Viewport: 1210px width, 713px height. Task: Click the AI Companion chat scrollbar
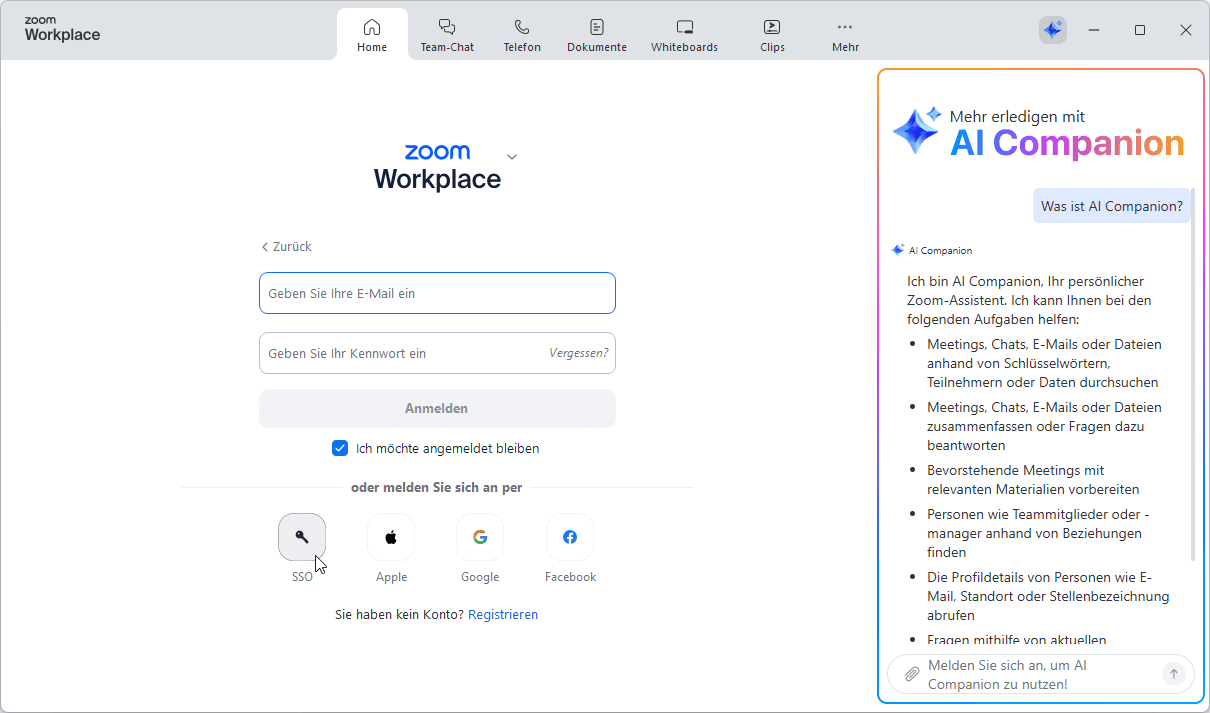coord(1192,375)
